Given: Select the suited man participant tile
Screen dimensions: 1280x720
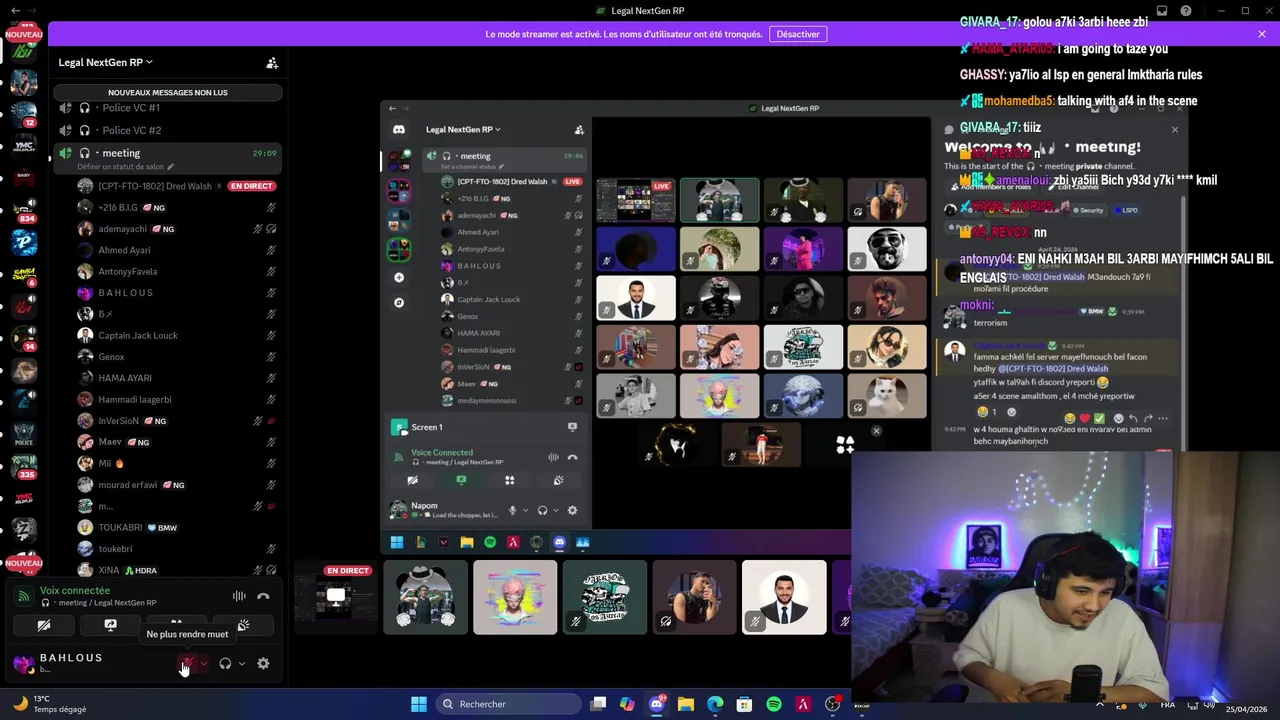Looking at the screenshot, I should tap(784, 597).
